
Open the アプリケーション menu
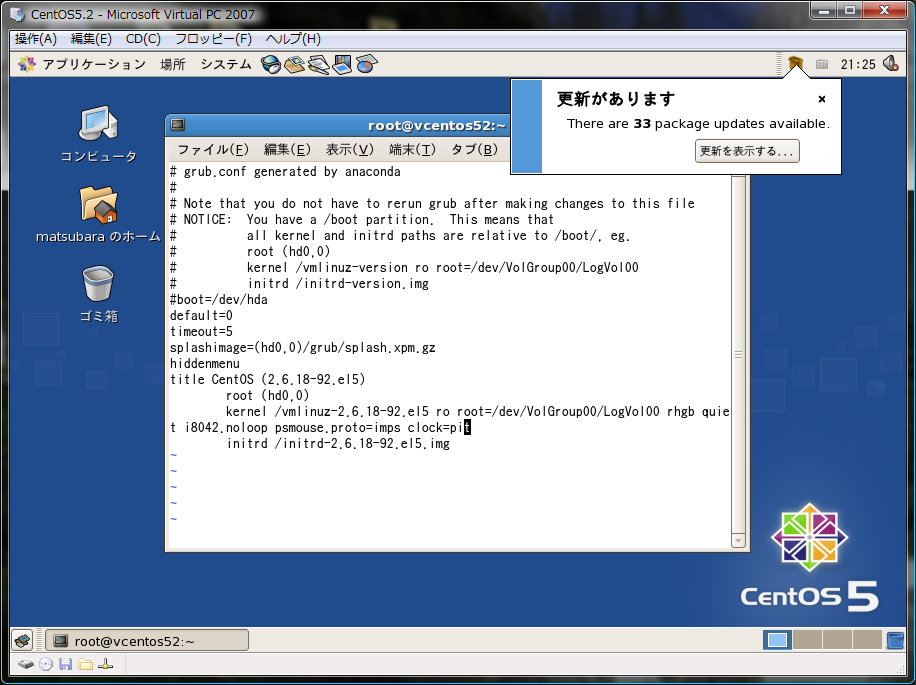[x=93, y=64]
